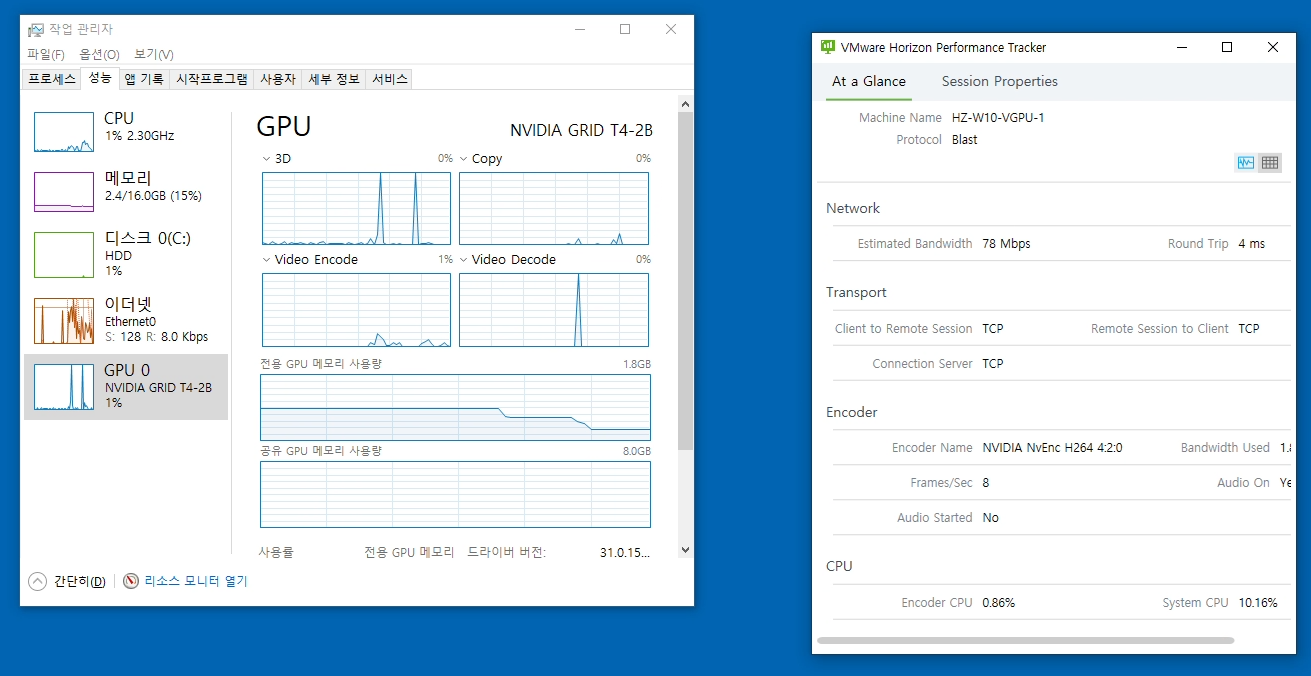Click the Estimated Bandwidth value 78 Mbps
The image size is (1311, 676).
[1006, 244]
